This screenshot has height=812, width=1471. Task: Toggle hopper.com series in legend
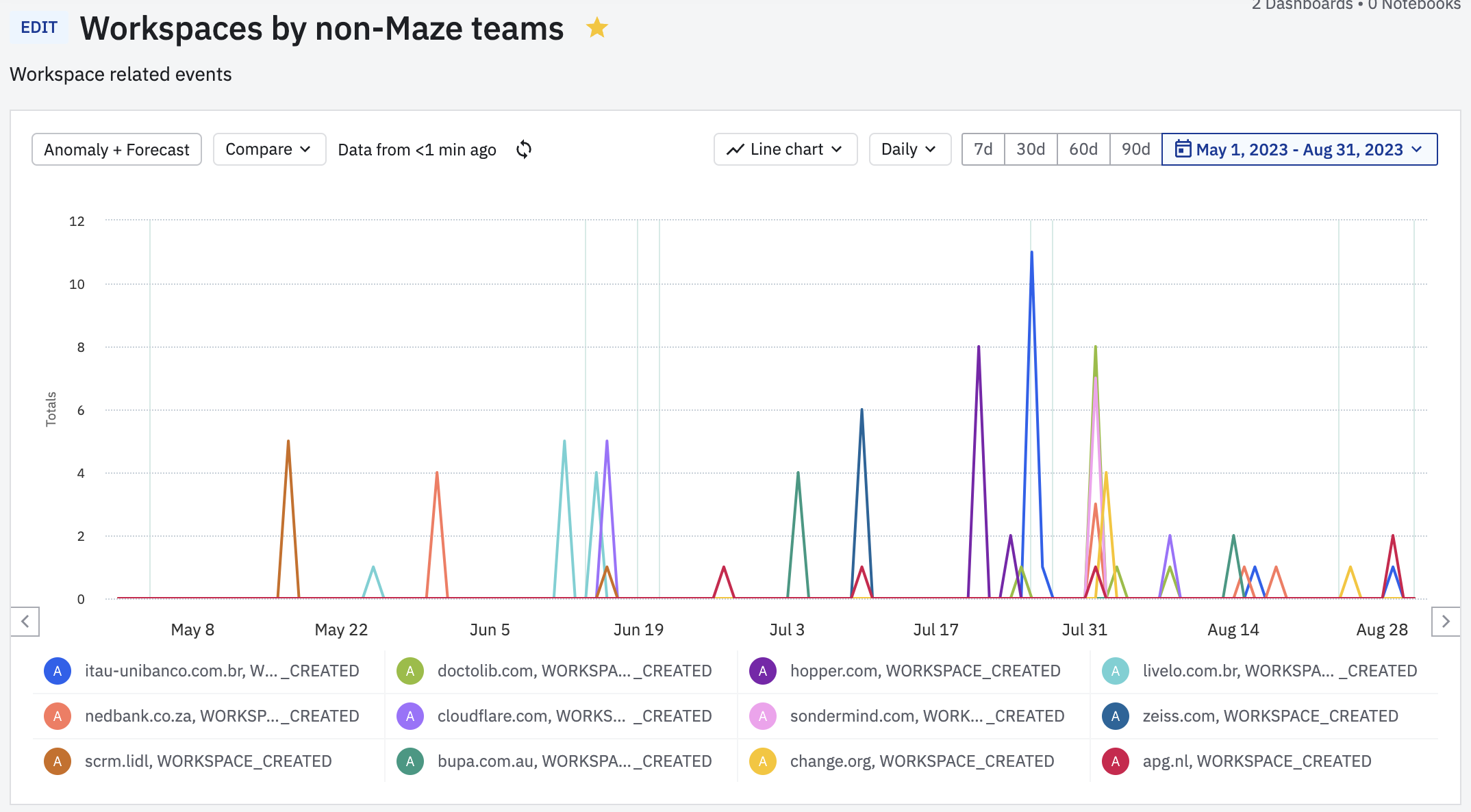coord(925,671)
